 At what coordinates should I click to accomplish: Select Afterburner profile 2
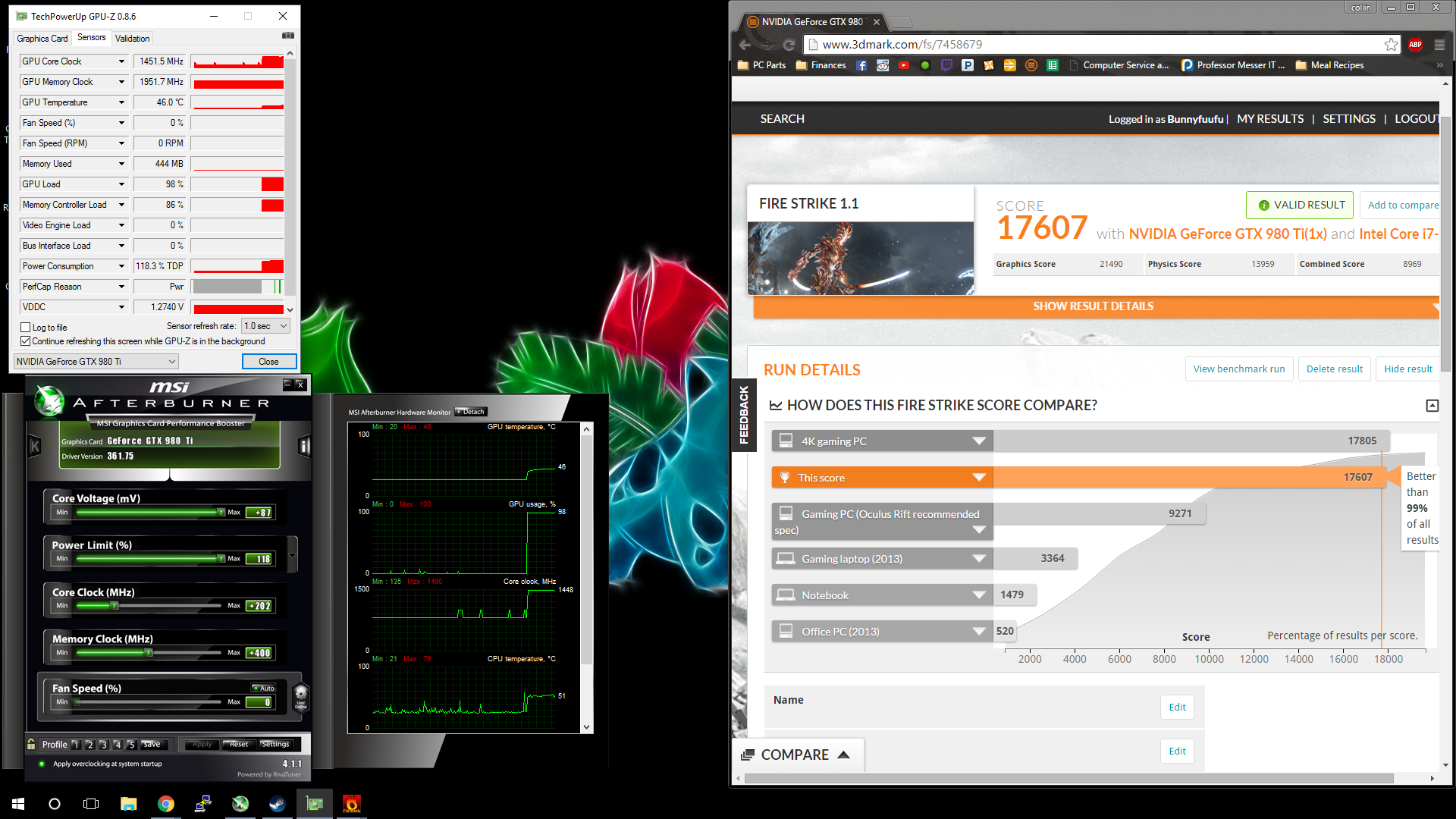click(89, 744)
